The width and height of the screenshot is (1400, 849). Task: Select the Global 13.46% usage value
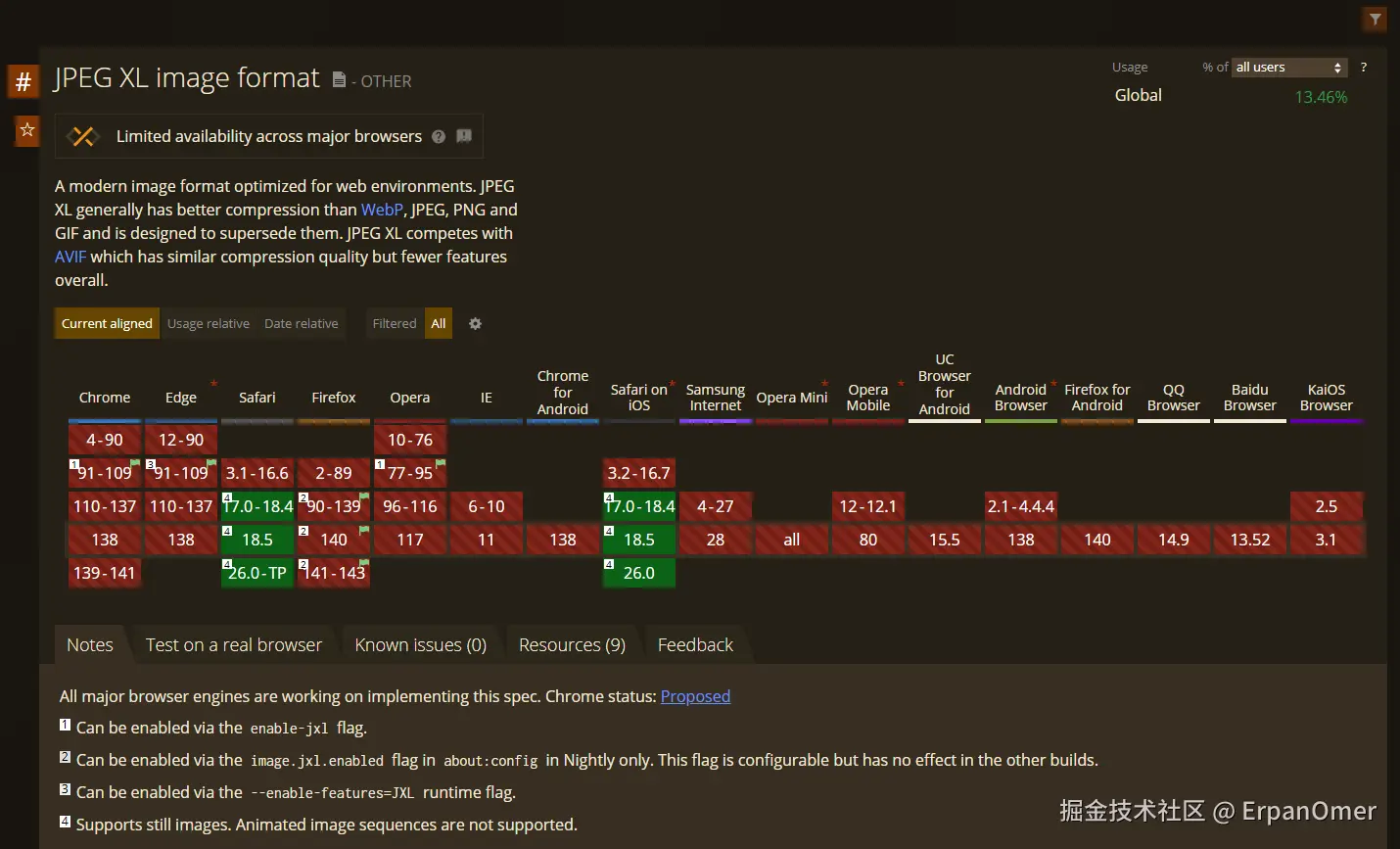point(1321,97)
